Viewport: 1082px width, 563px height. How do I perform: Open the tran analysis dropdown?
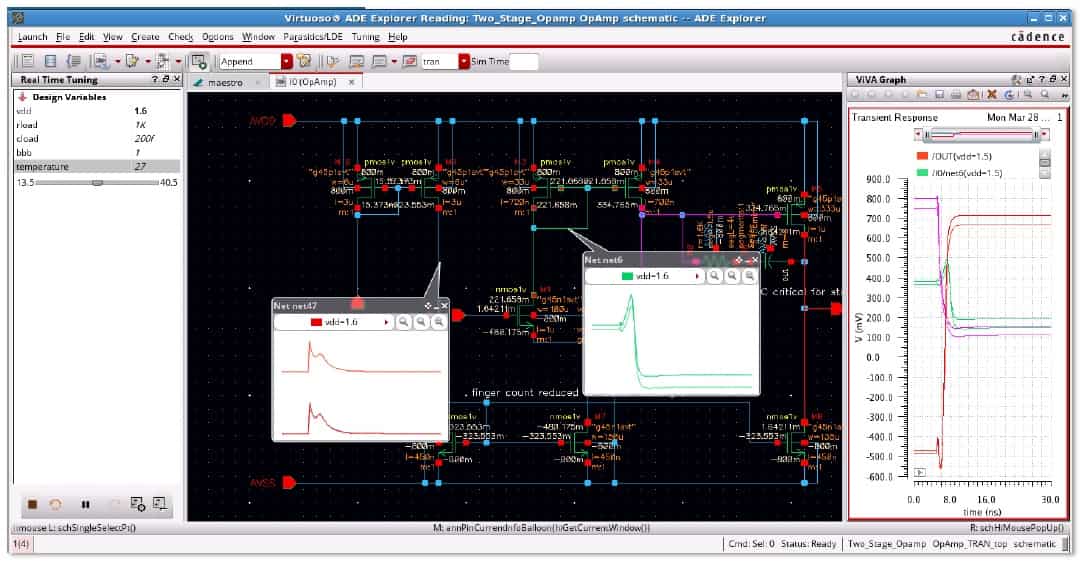coord(464,61)
